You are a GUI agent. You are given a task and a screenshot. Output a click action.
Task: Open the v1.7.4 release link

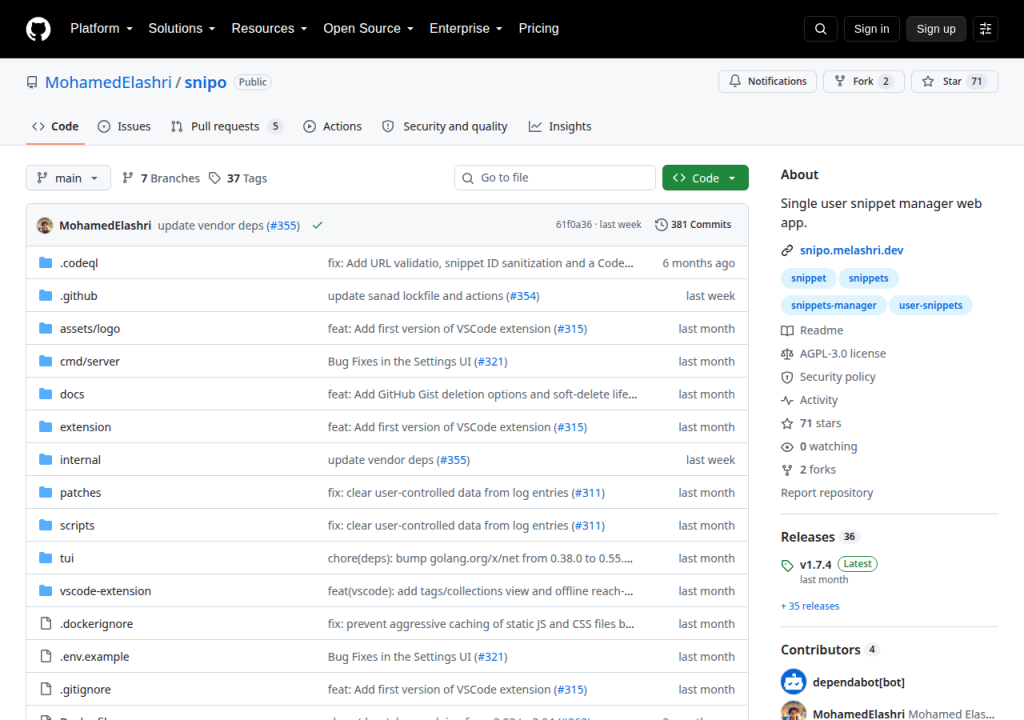click(815, 565)
